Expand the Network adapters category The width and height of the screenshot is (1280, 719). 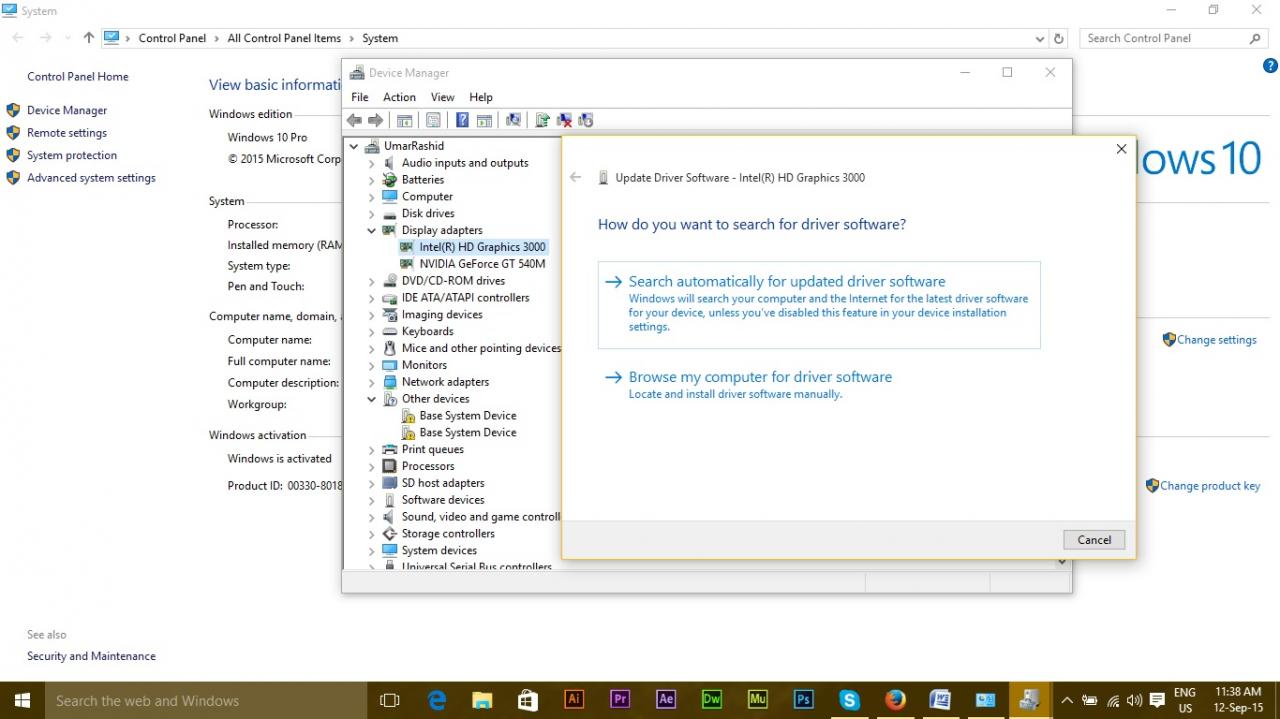click(371, 381)
